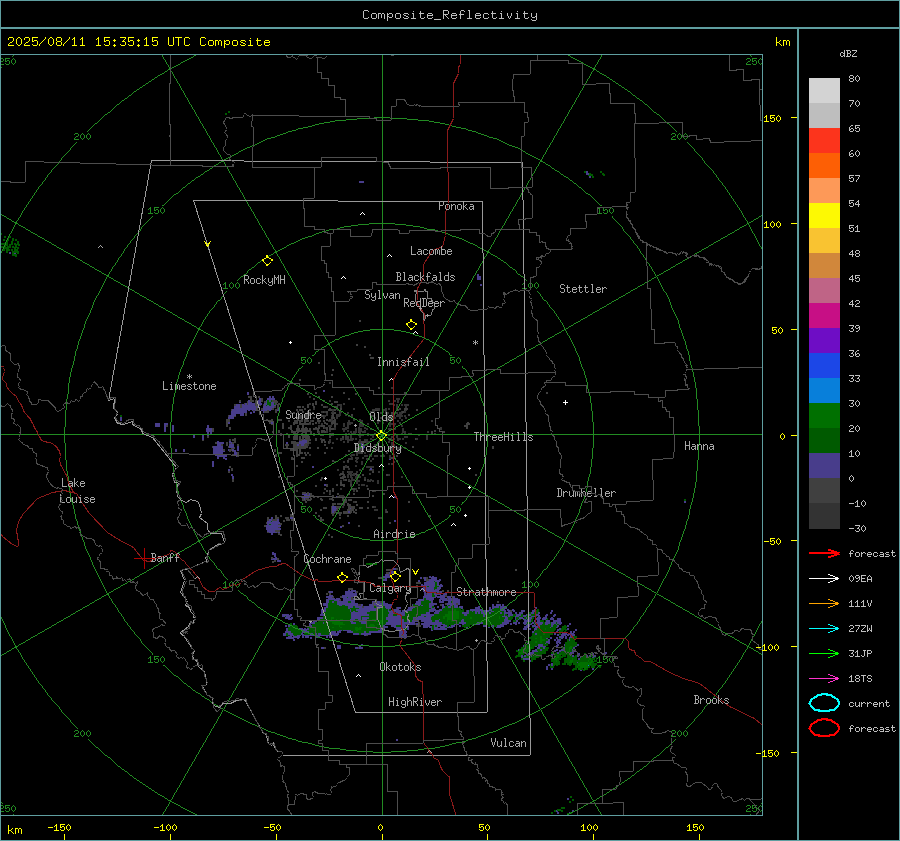Image resolution: width=900 pixels, height=841 pixels.
Task: Click the Blackfalds city label
Action: pyautogui.click(x=425, y=277)
